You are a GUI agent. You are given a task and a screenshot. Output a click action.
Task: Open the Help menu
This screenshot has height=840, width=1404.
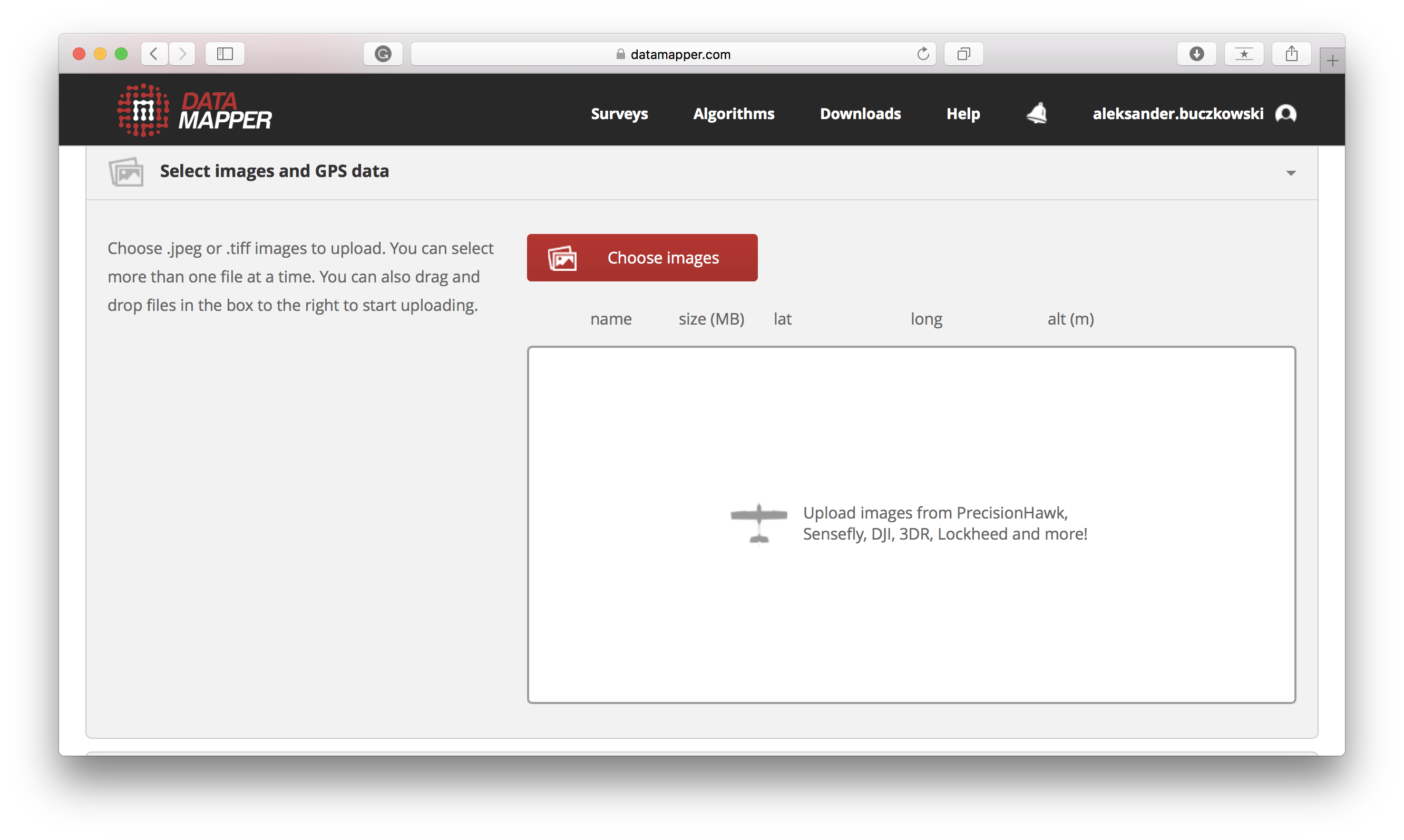click(963, 114)
